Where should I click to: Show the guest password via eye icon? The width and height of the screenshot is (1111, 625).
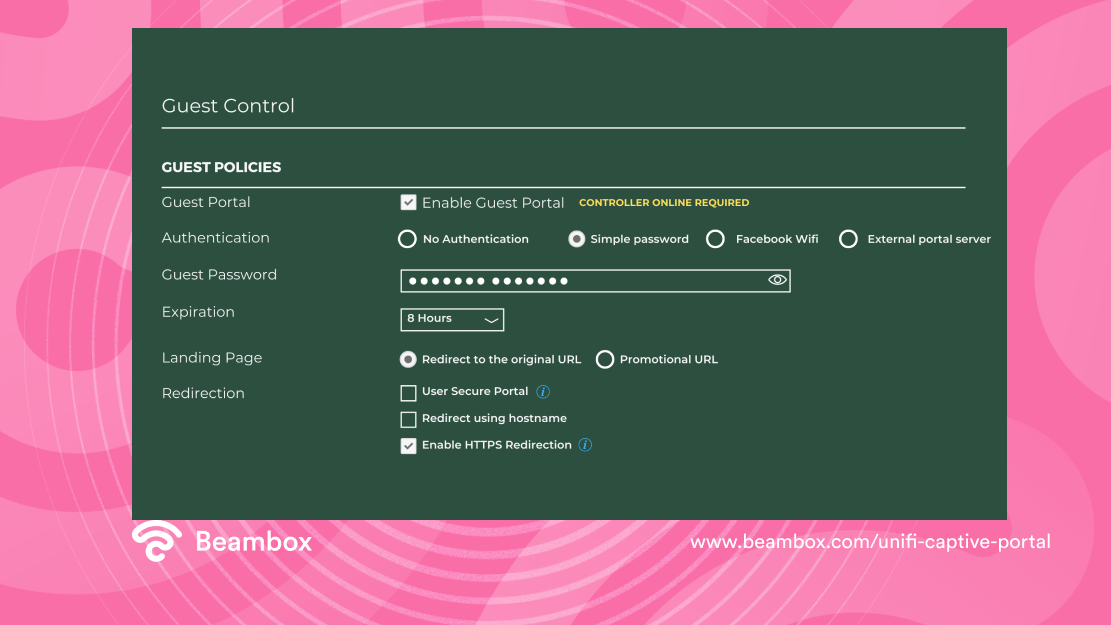(777, 280)
